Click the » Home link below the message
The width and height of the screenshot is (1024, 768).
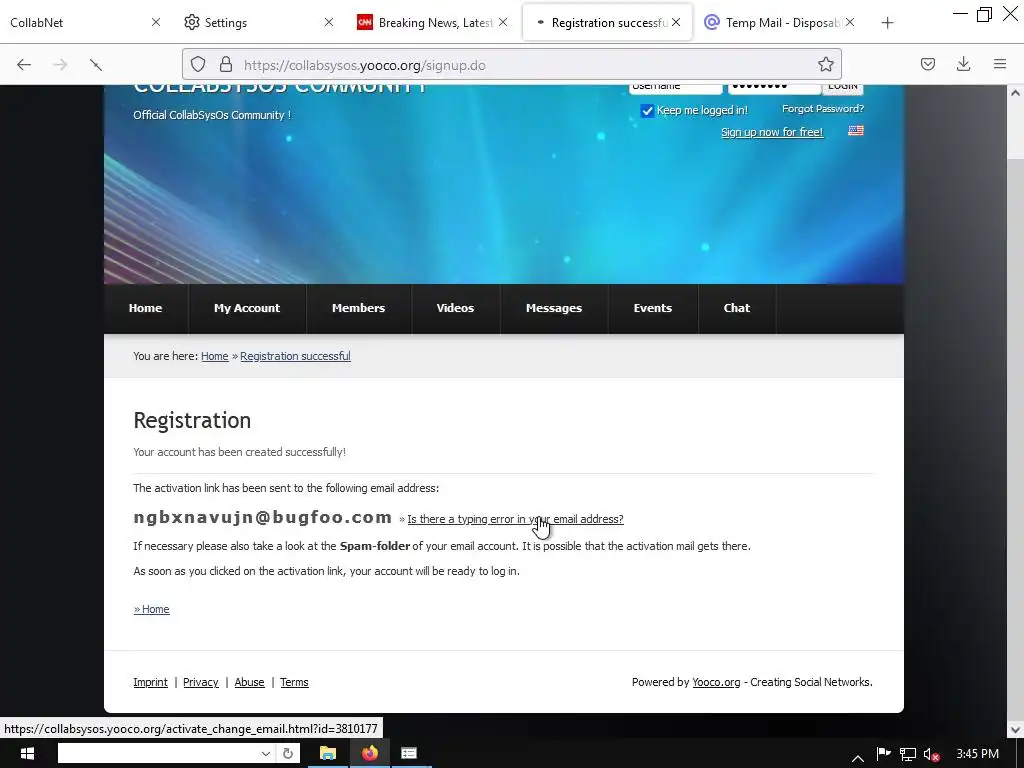[152, 609]
